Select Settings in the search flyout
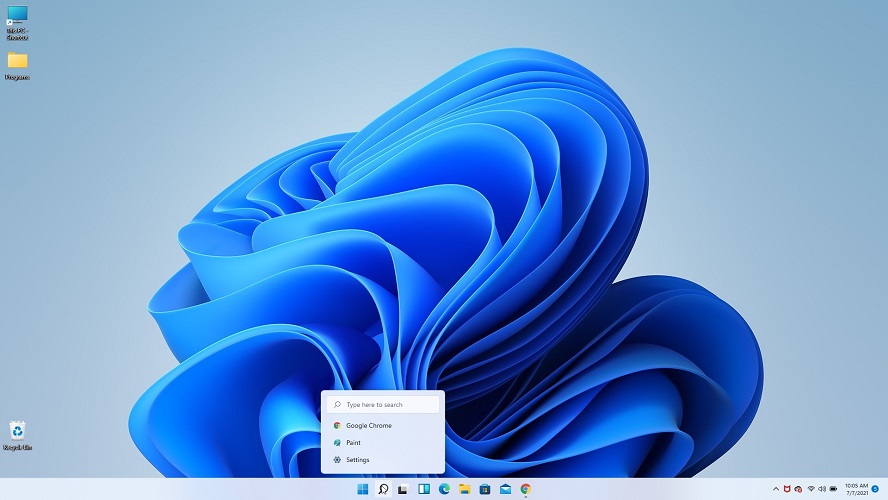 (x=383, y=460)
